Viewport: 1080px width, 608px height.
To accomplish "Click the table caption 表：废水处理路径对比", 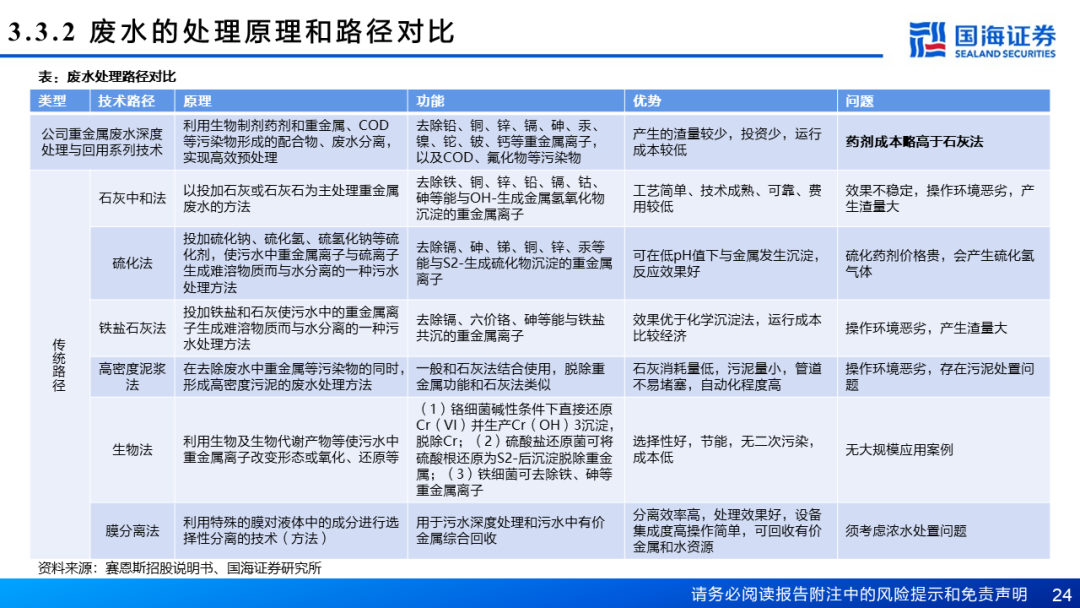I will point(107,76).
